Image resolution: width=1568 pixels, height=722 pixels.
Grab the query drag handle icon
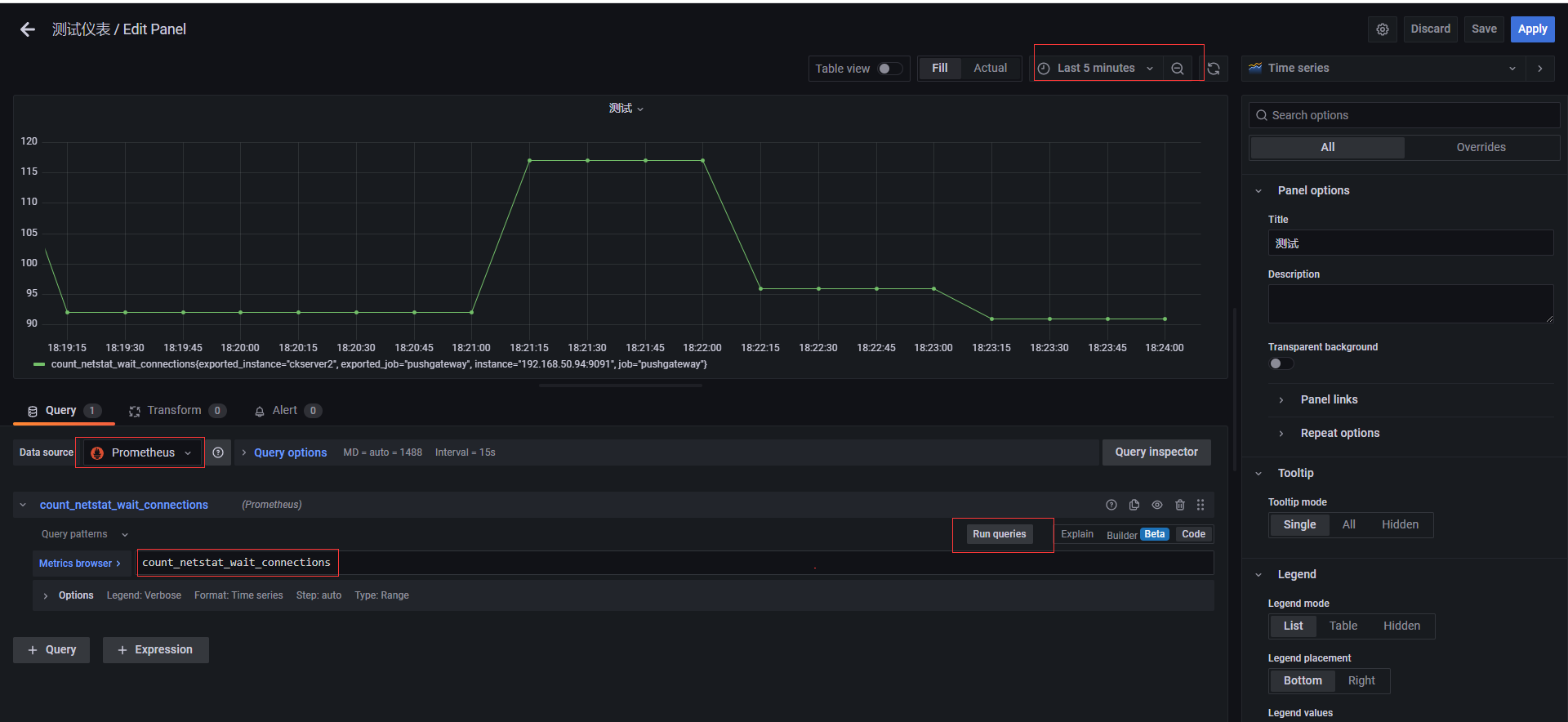coord(1200,505)
